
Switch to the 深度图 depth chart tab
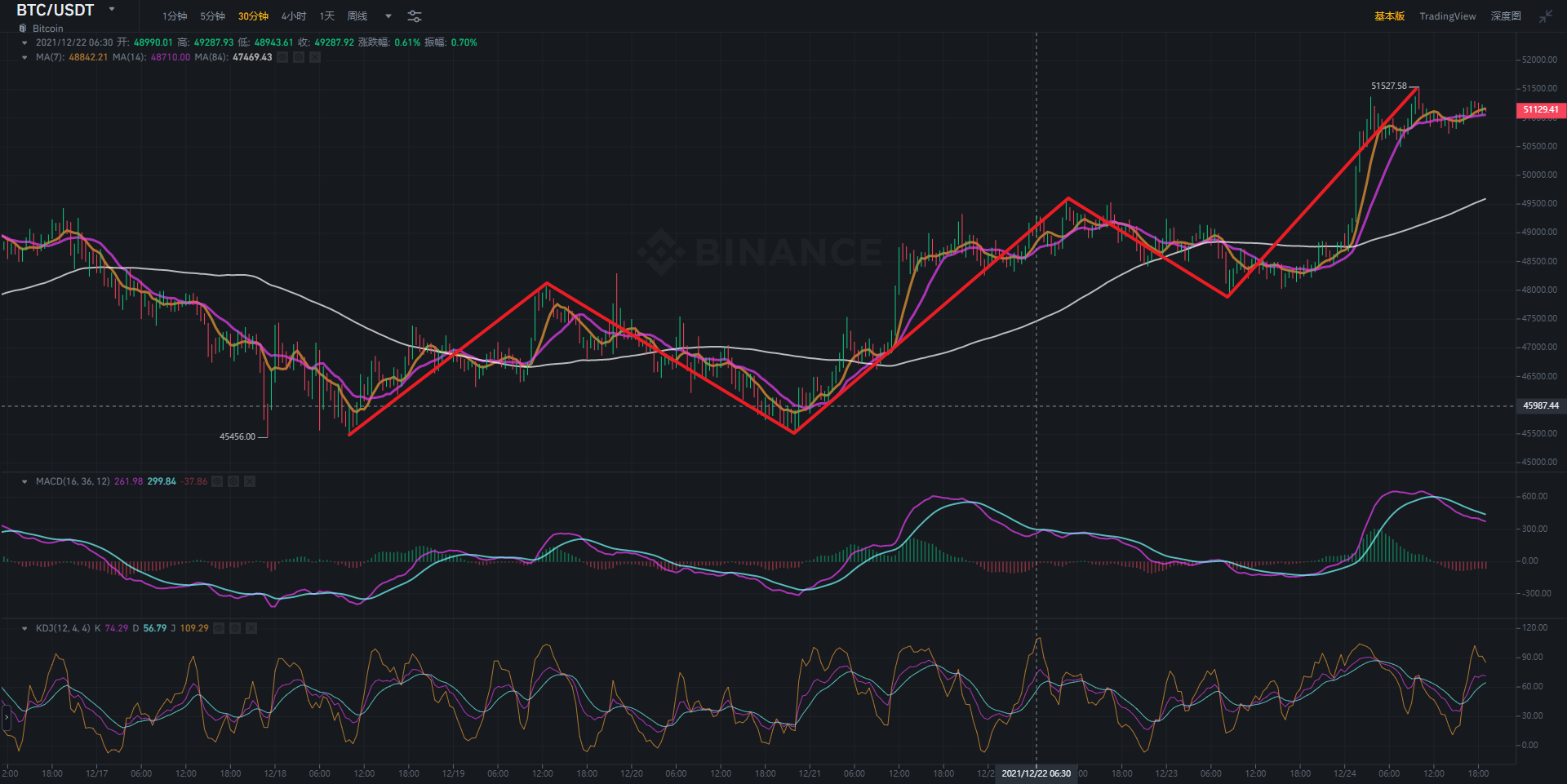click(x=1506, y=16)
